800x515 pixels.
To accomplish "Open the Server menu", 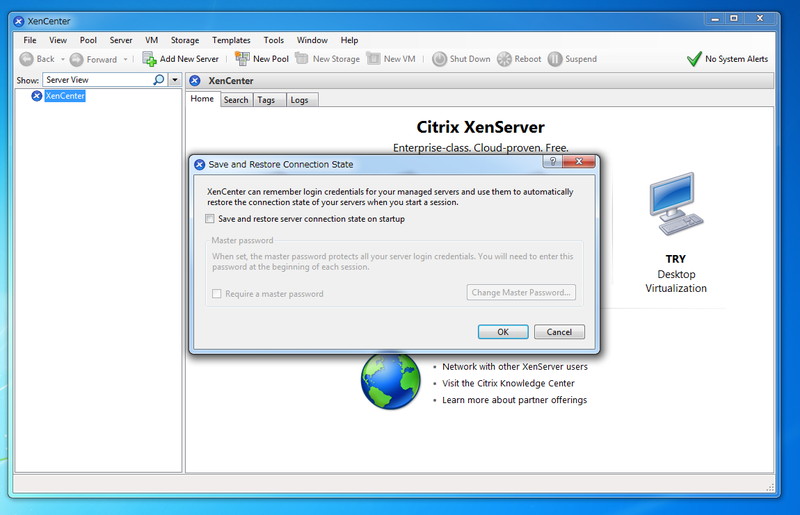I will [121, 40].
